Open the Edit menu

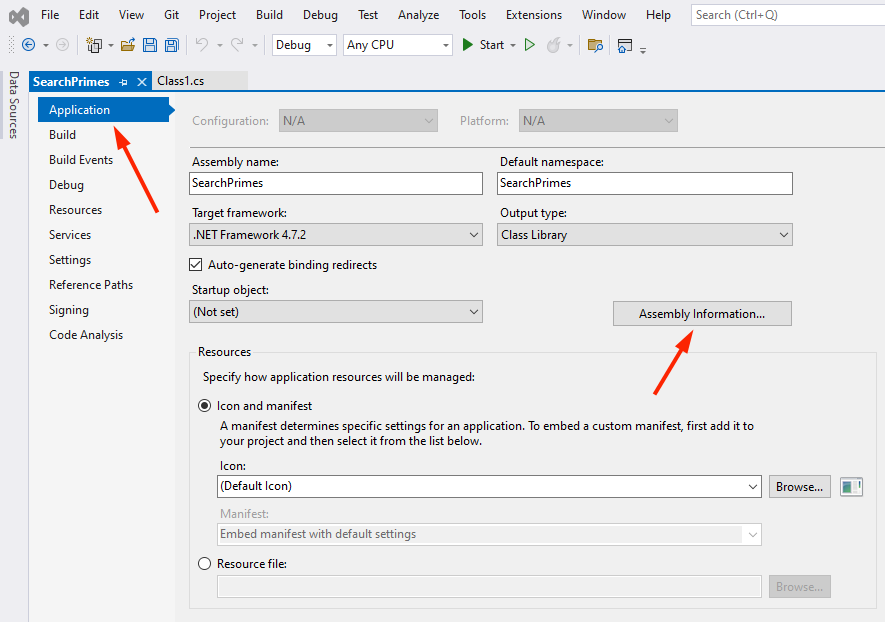pyautogui.click(x=89, y=15)
